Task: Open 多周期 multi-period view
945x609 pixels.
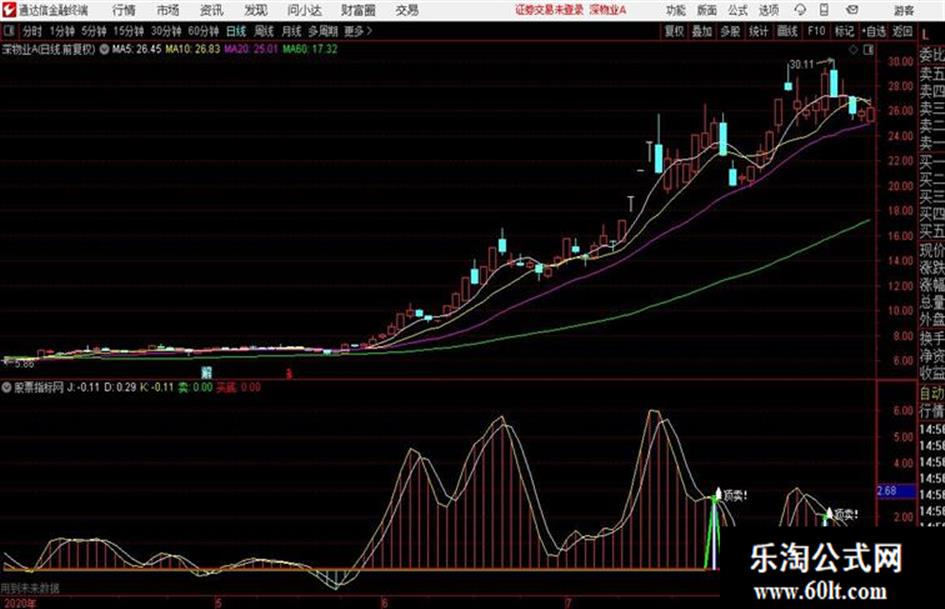Action: pyautogui.click(x=323, y=31)
